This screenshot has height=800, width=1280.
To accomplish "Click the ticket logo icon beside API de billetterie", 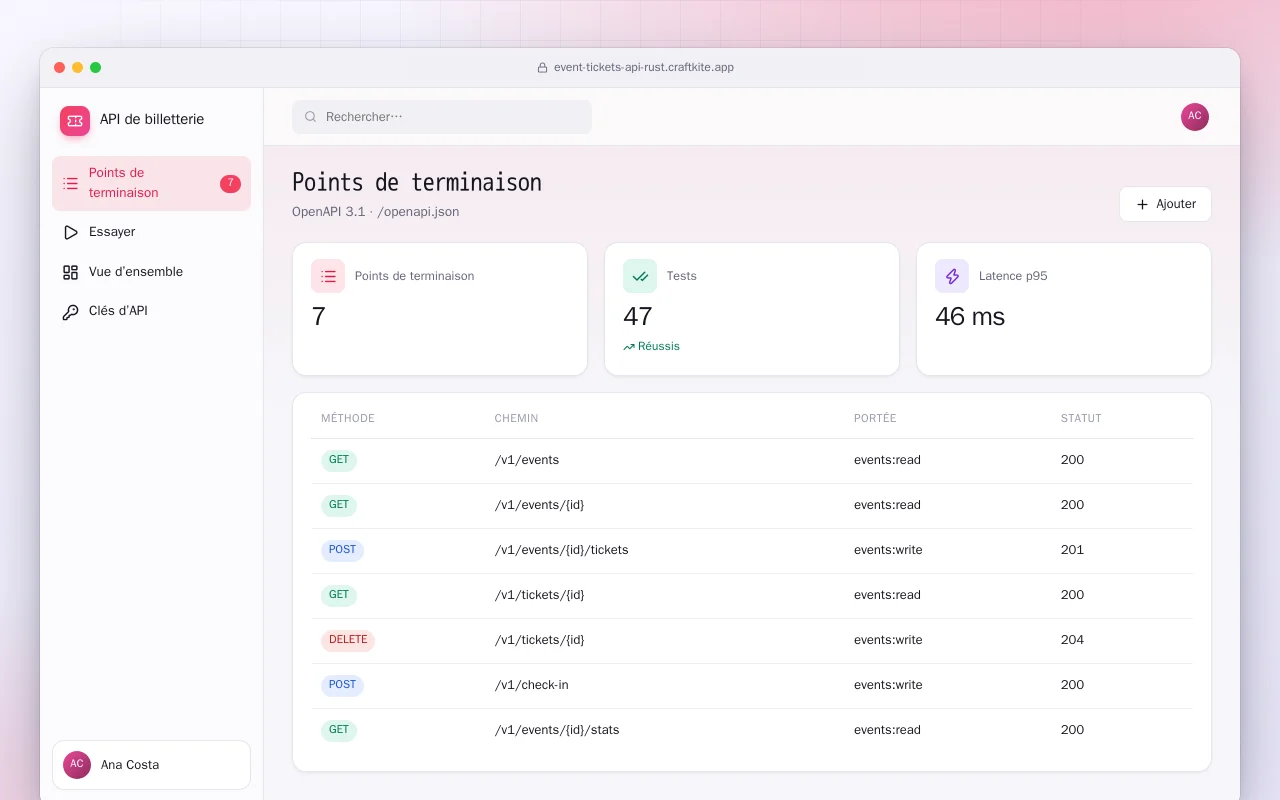I will (x=75, y=121).
